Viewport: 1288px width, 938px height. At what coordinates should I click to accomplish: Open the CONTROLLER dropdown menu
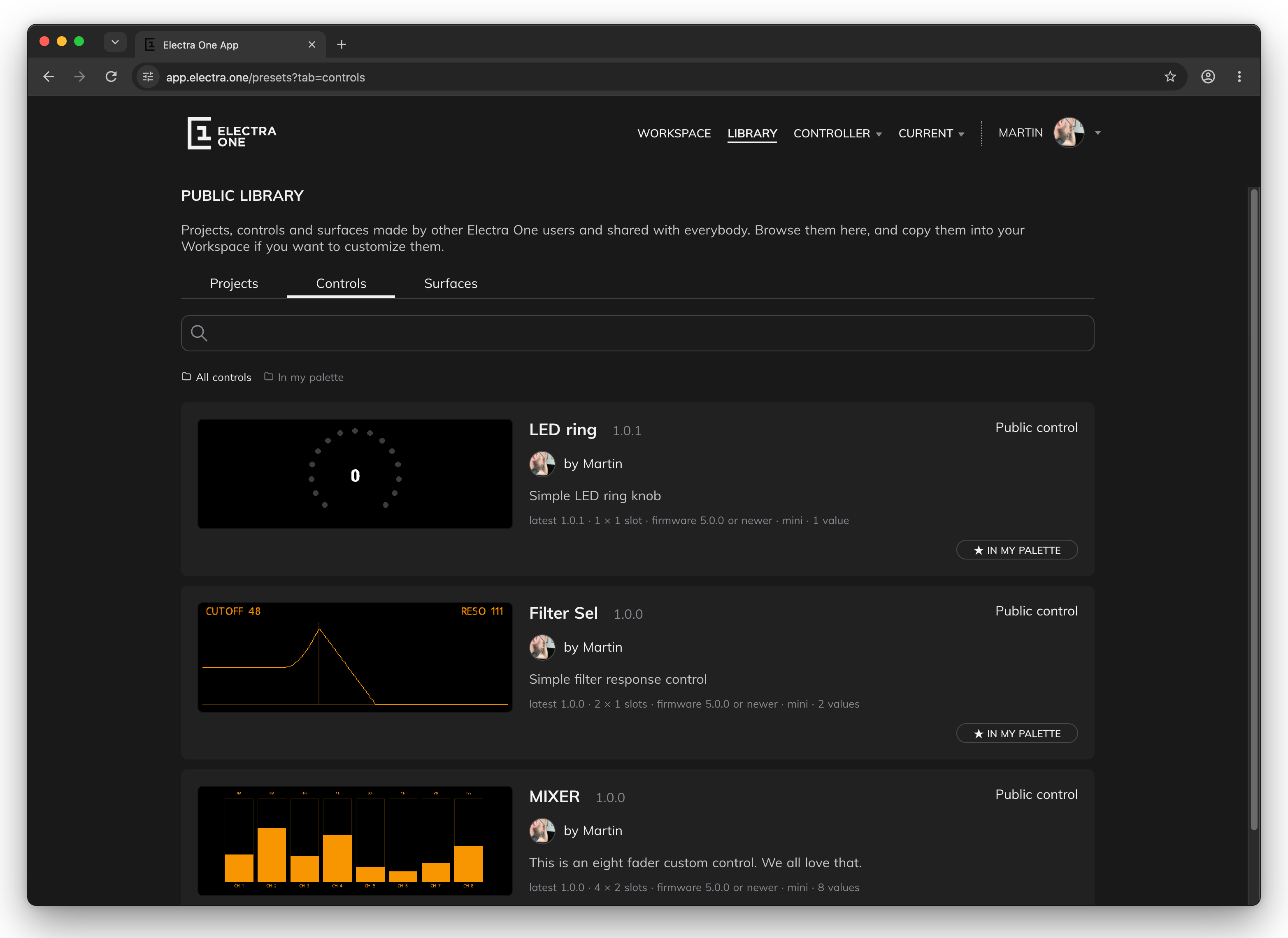tap(837, 133)
